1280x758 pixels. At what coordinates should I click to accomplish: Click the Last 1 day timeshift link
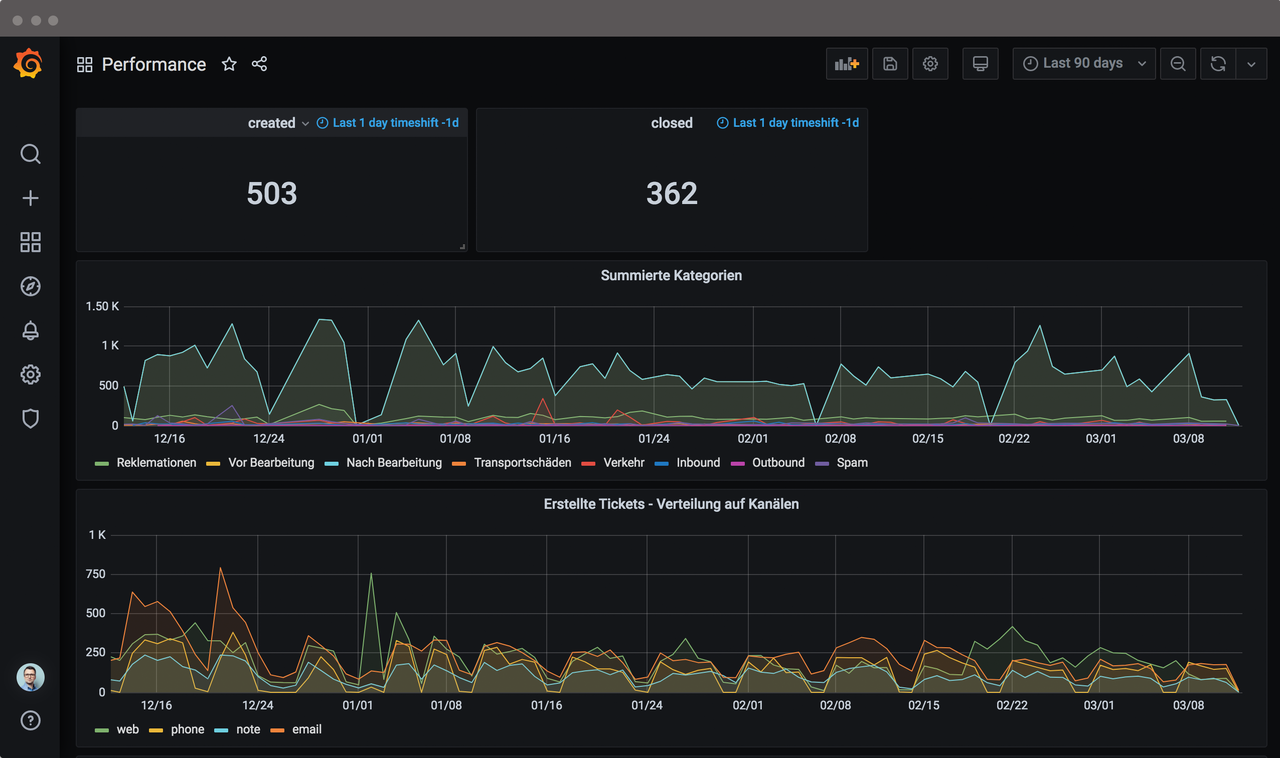[388, 122]
